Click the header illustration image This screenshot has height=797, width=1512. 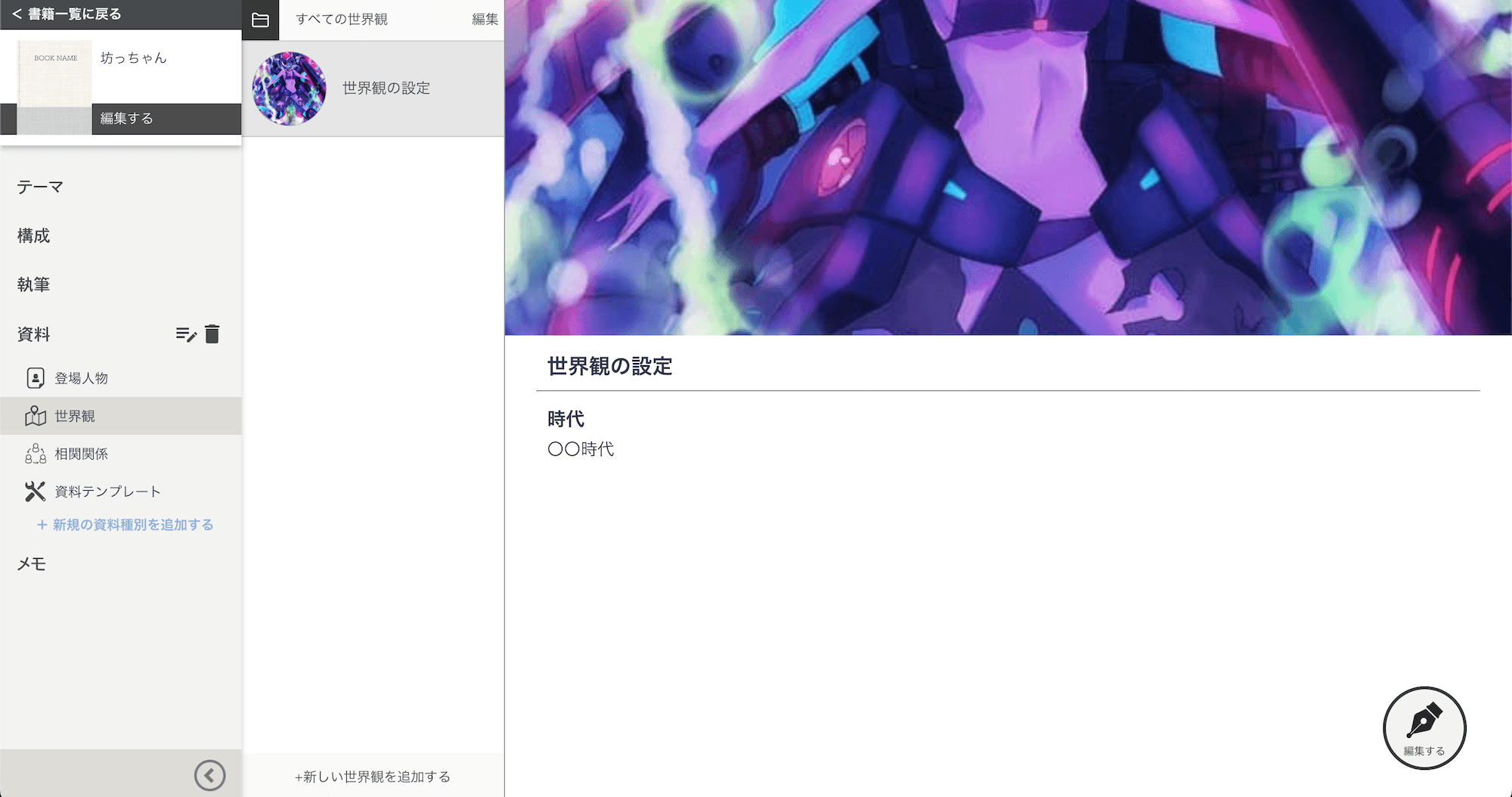tap(1008, 167)
